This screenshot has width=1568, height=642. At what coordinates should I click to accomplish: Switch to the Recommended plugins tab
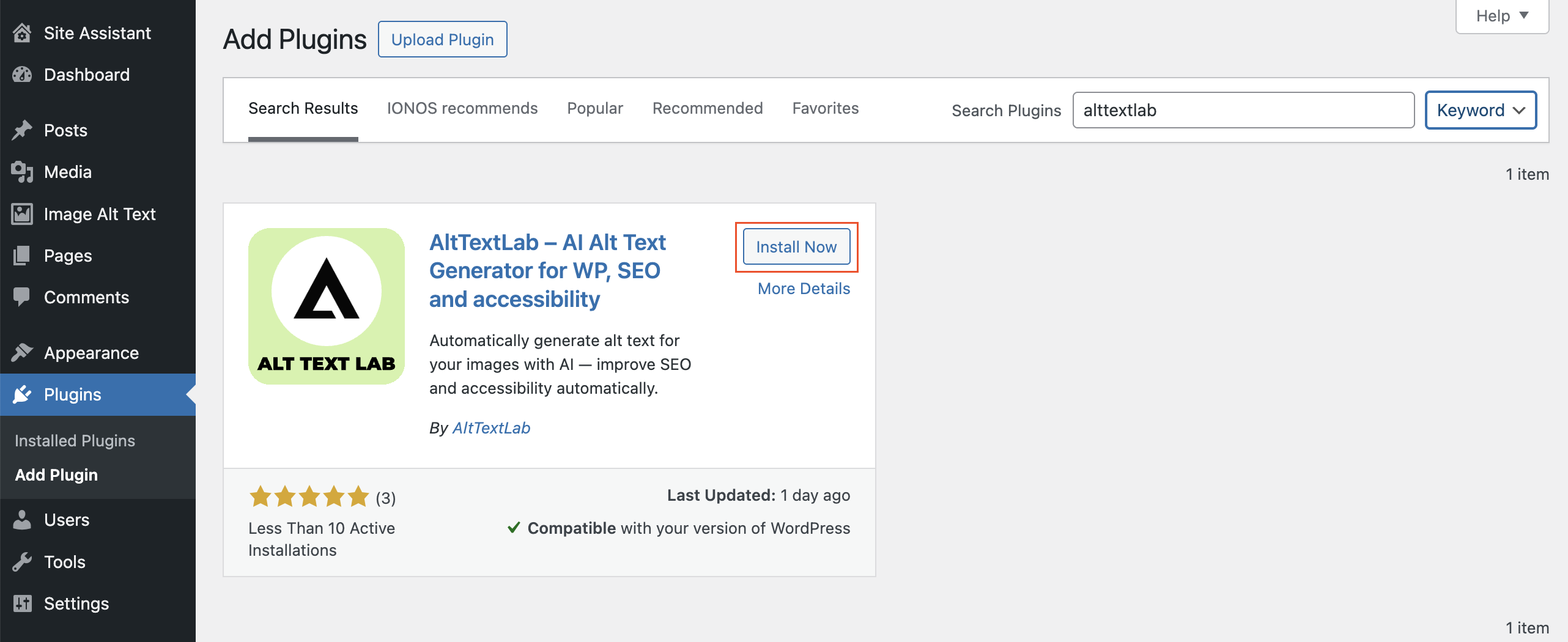click(708, 109)
